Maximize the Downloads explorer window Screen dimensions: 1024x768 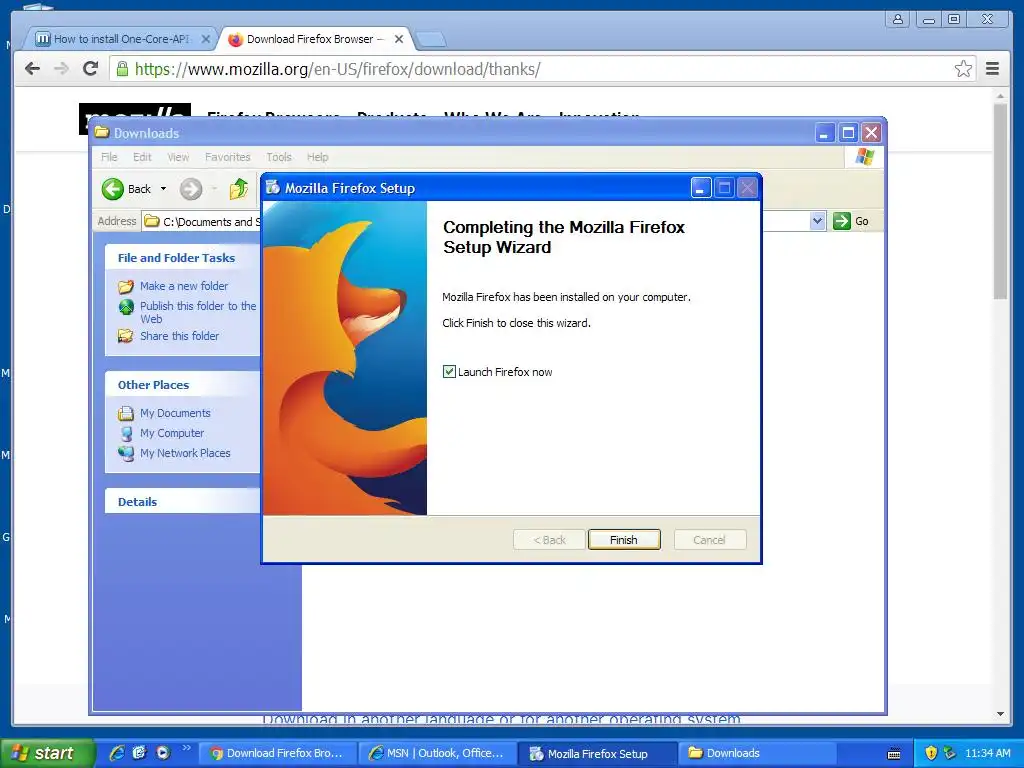(848, 133)
